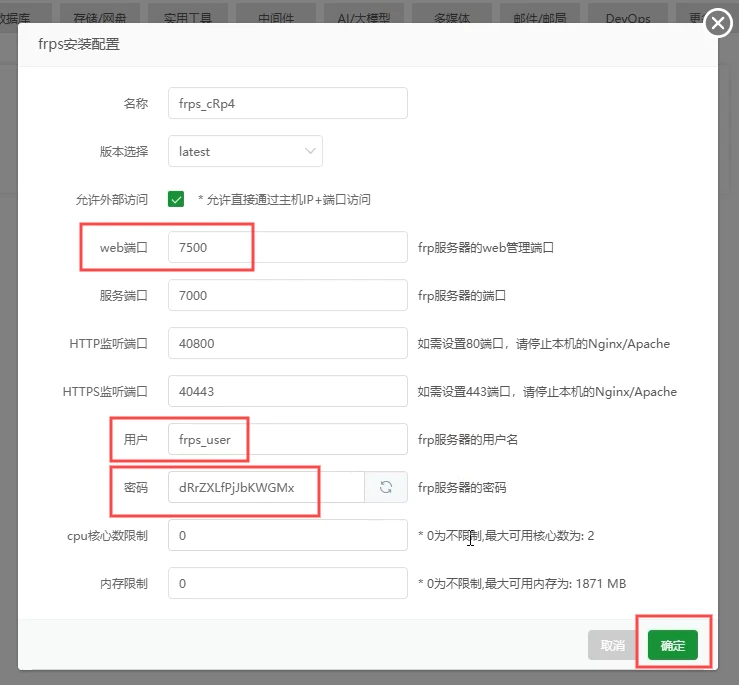739x685 pixels.
Task: Toggle 允许外部访问 checkbox
Action: pyautogui.click(x=176, y=199)
